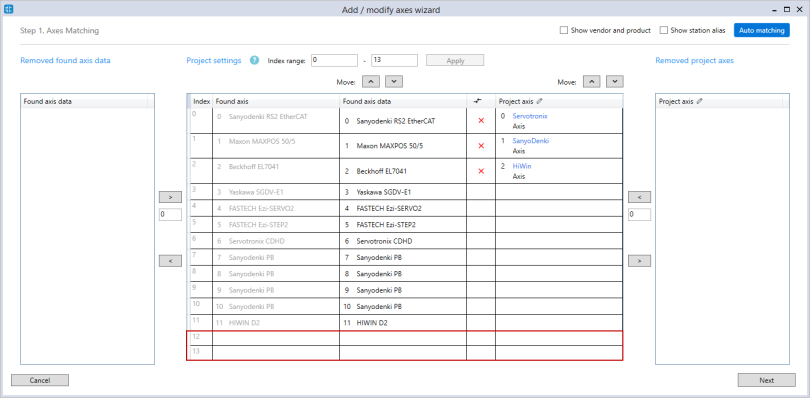Click red X for Maxon MAXPOS 50/5 row
This screenshot has width=810, height=398.
tap(481, 146)
